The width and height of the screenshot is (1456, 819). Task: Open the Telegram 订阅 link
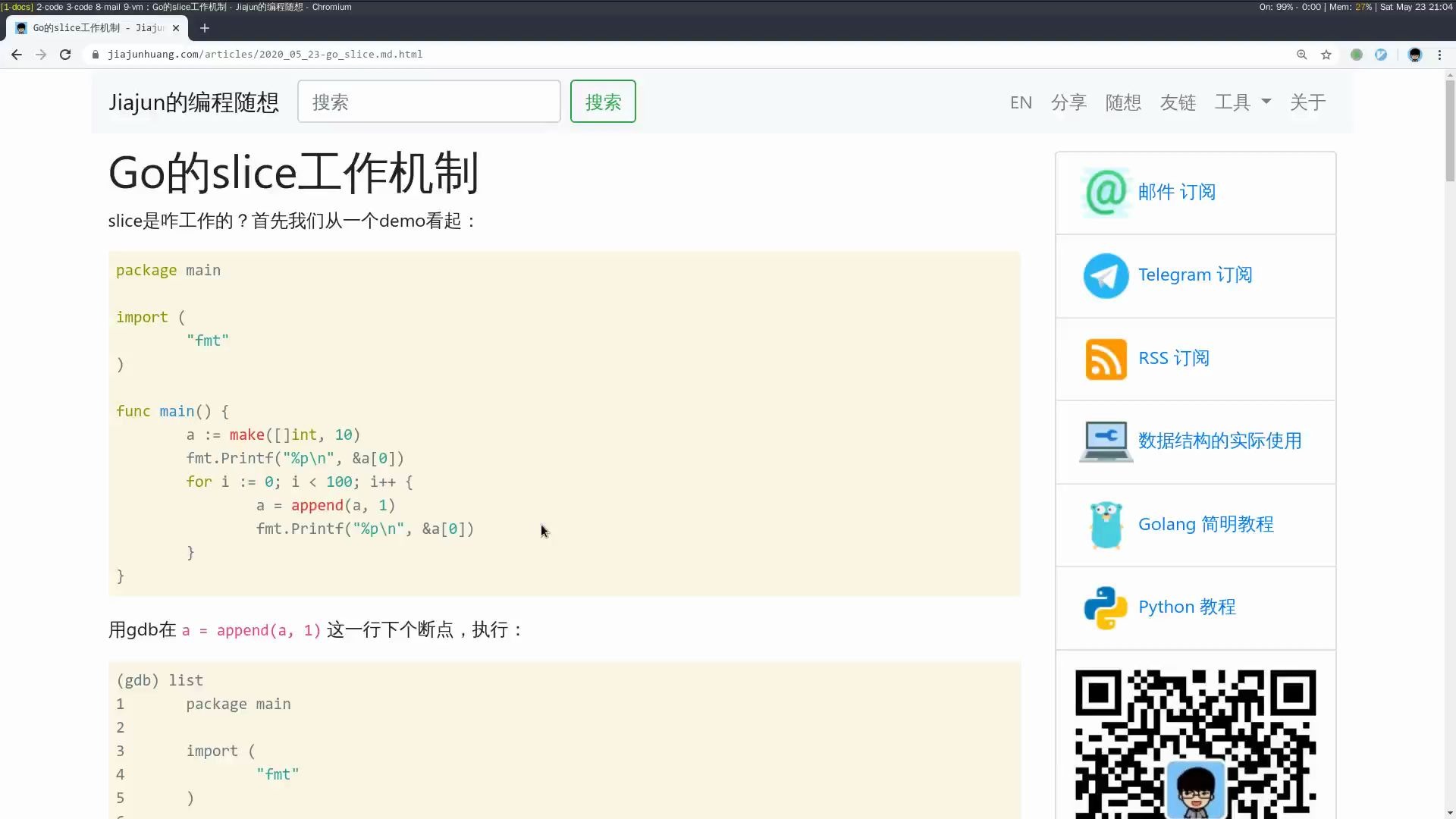(x=1195, y=275)
